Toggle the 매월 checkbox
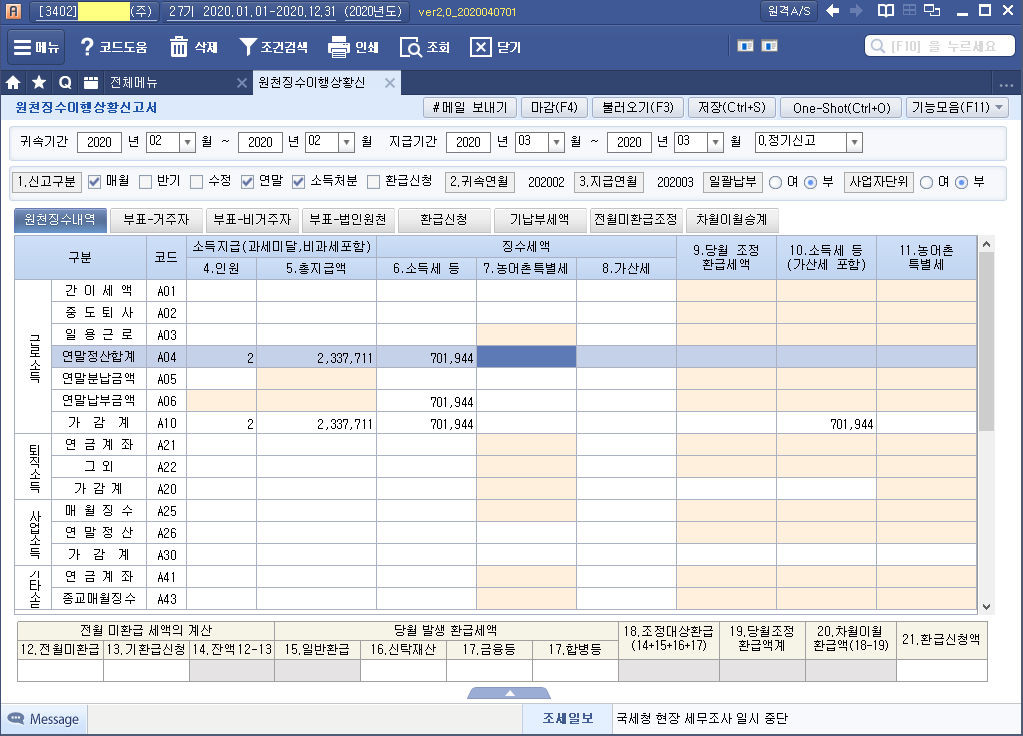This screenshot has width=1023, height=736. [x=95, y=182]
